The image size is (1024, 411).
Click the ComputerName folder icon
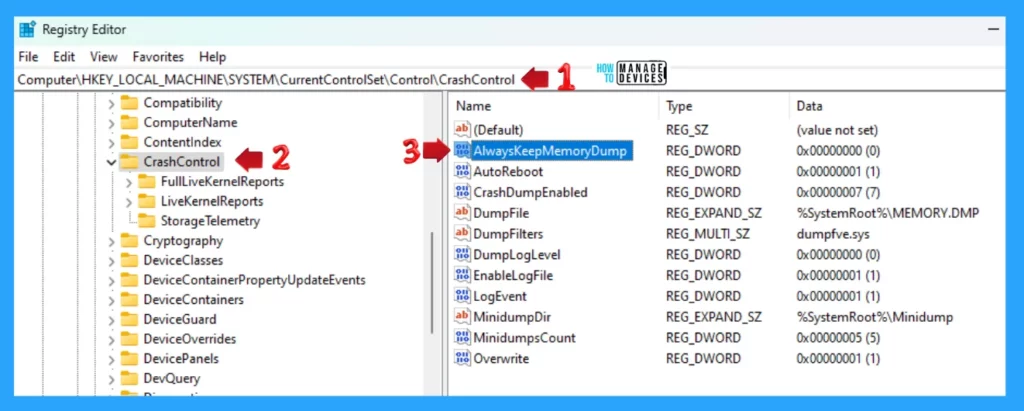tap(129, 122)
